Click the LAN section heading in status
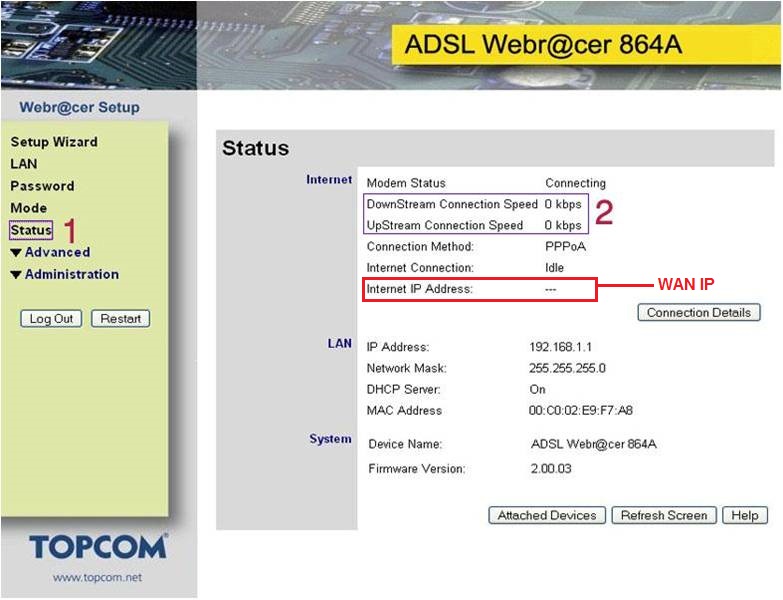The image size is (783, 600). [340, 343]
